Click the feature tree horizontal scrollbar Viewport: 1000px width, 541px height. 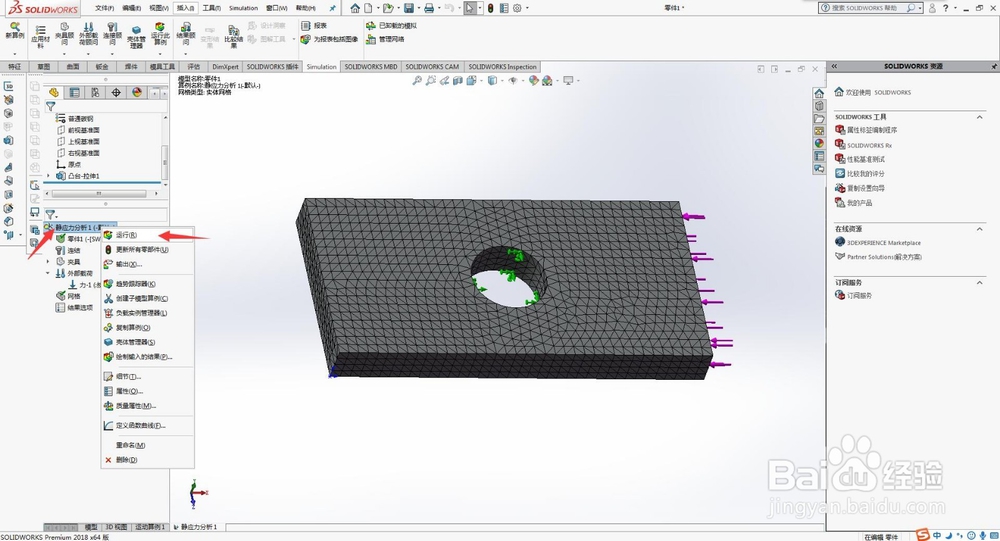(x=99, y=193)
